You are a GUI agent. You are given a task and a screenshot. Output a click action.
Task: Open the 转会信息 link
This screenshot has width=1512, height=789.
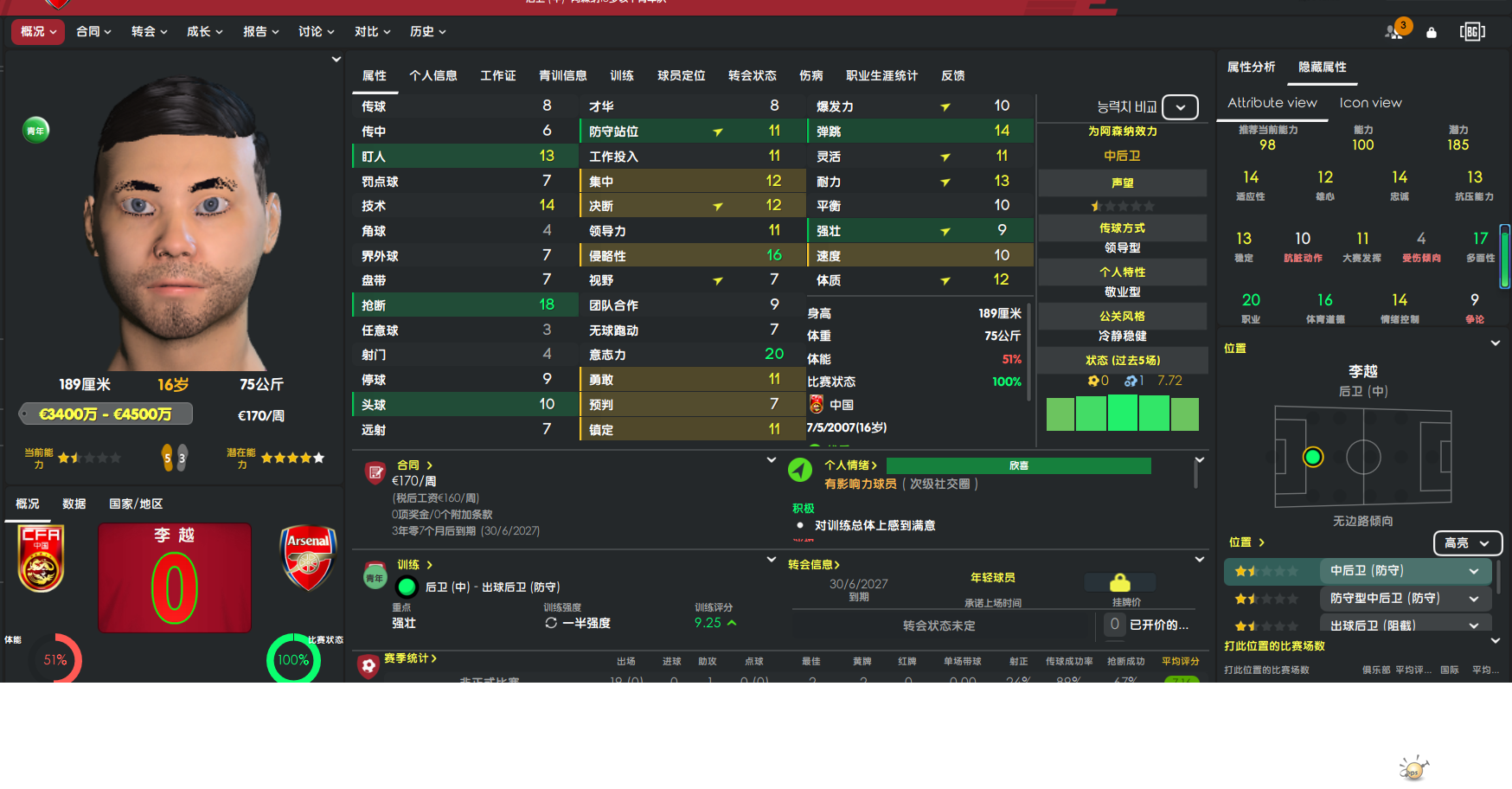(813, 565)
